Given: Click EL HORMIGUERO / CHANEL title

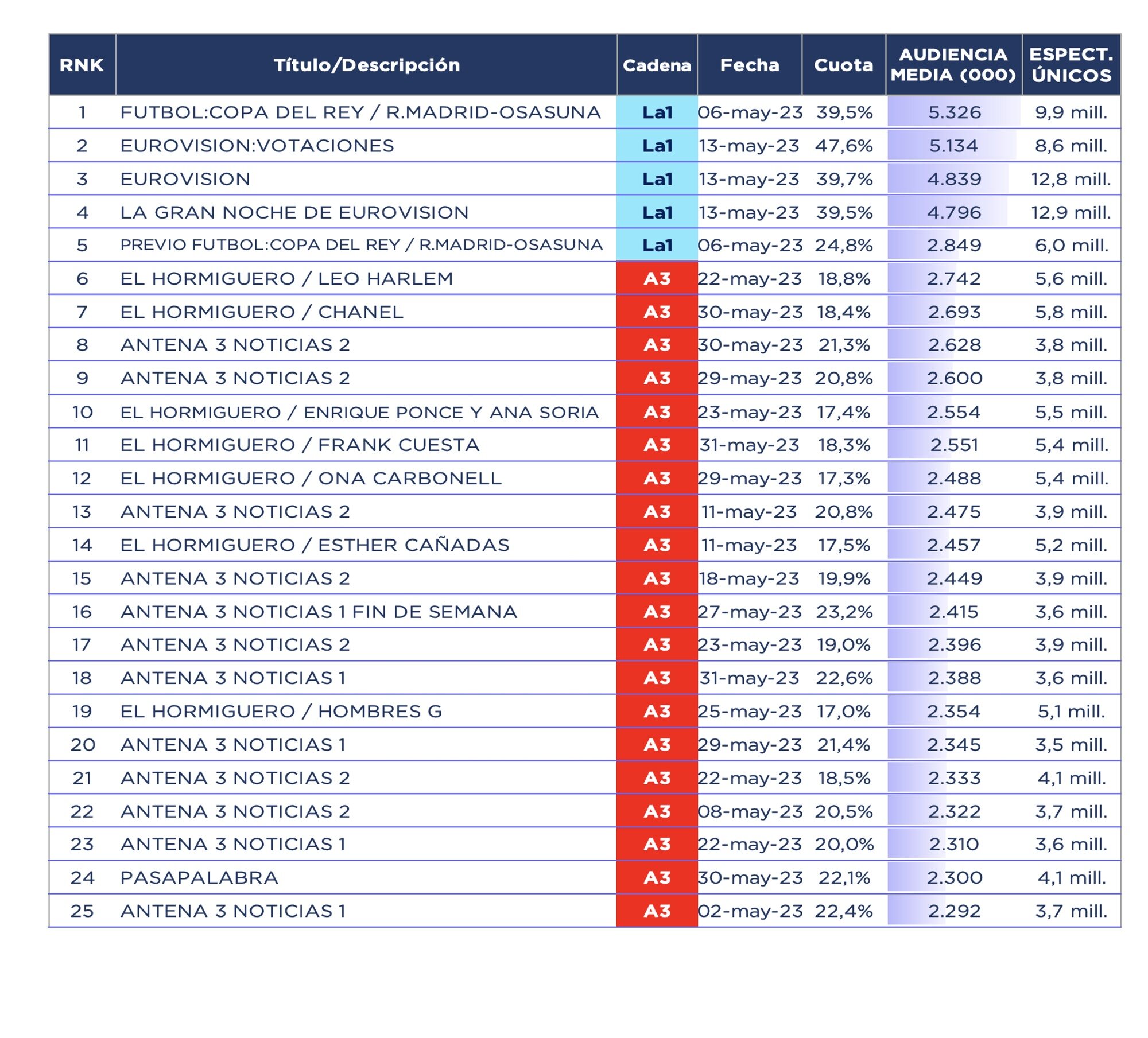Looking at the screenshot, I should tap(261, 312).
